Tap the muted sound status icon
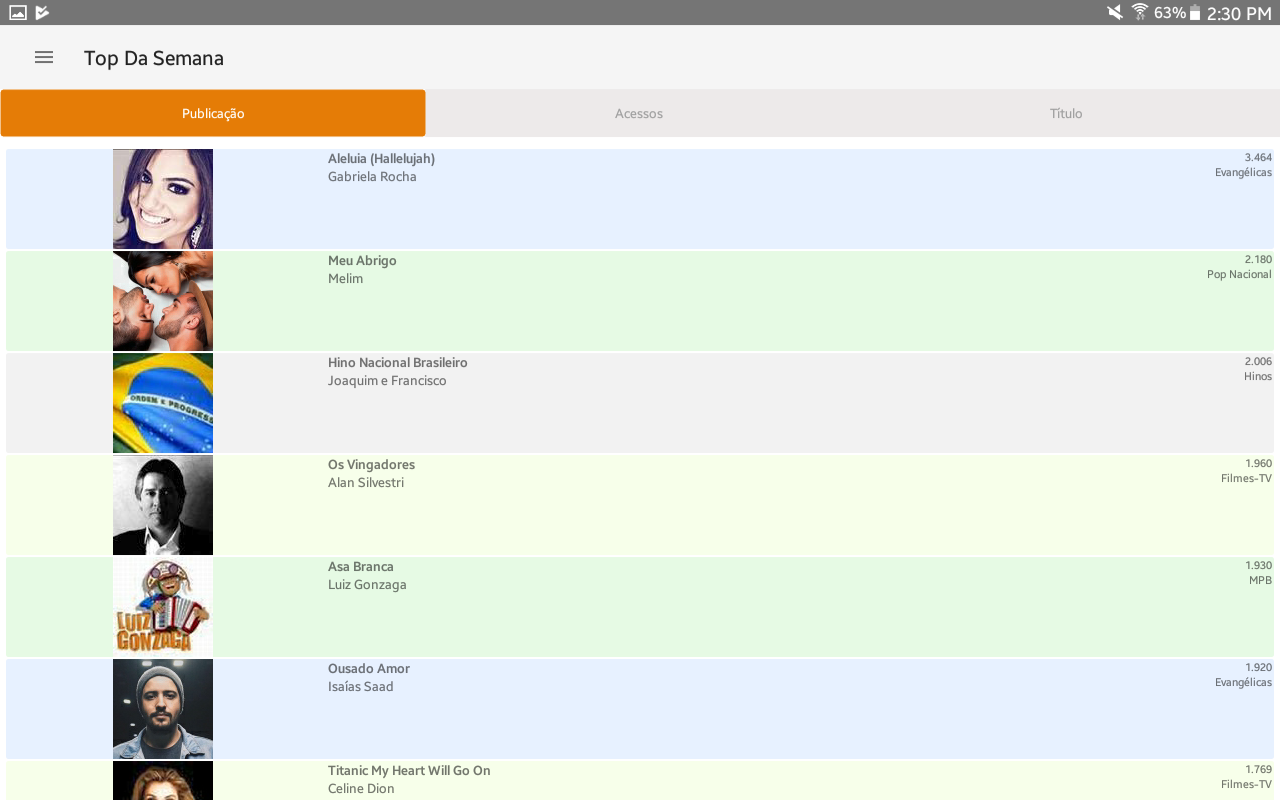The height and width of the screenshot is (800, 1280). (1115, 12)
